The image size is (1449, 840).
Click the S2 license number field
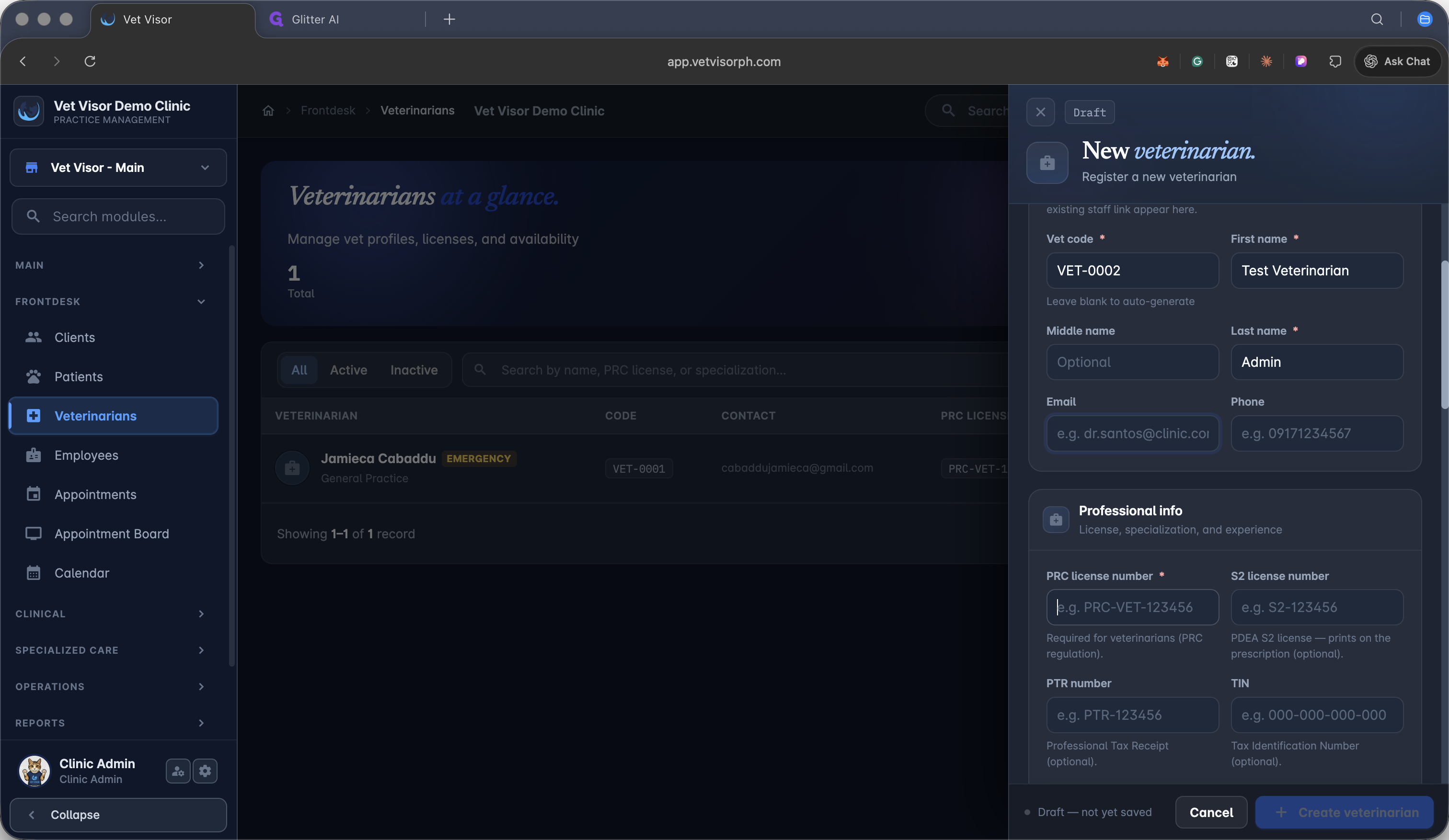click(x=1317, y=607)
